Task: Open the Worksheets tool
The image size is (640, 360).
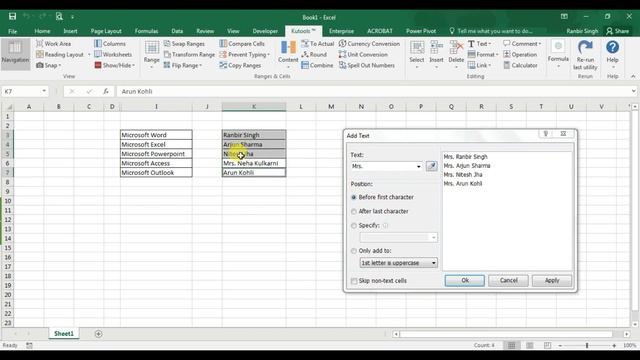Action: point(113,54)
